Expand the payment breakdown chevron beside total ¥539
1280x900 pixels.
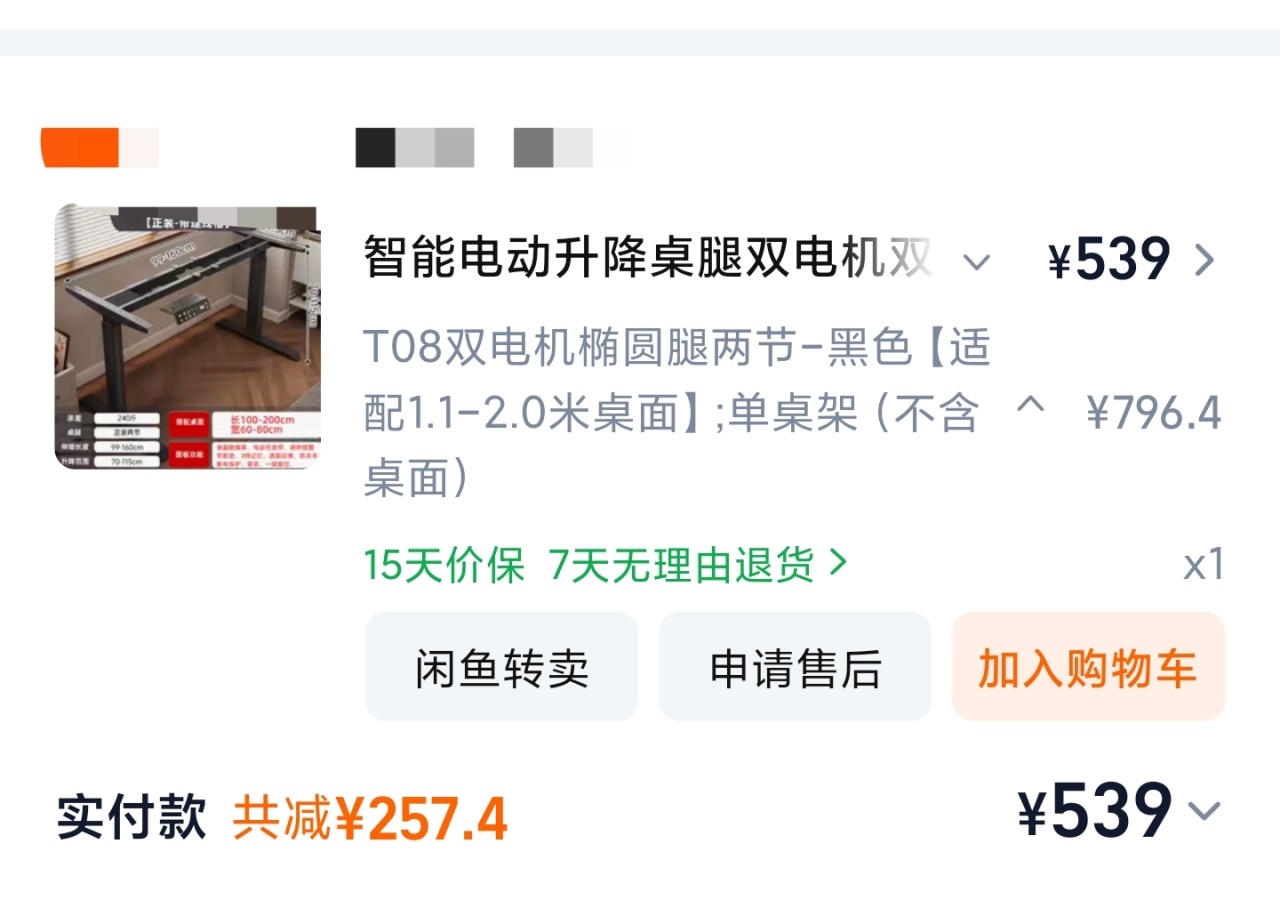pyautogui.click(x=1205, y=810)
